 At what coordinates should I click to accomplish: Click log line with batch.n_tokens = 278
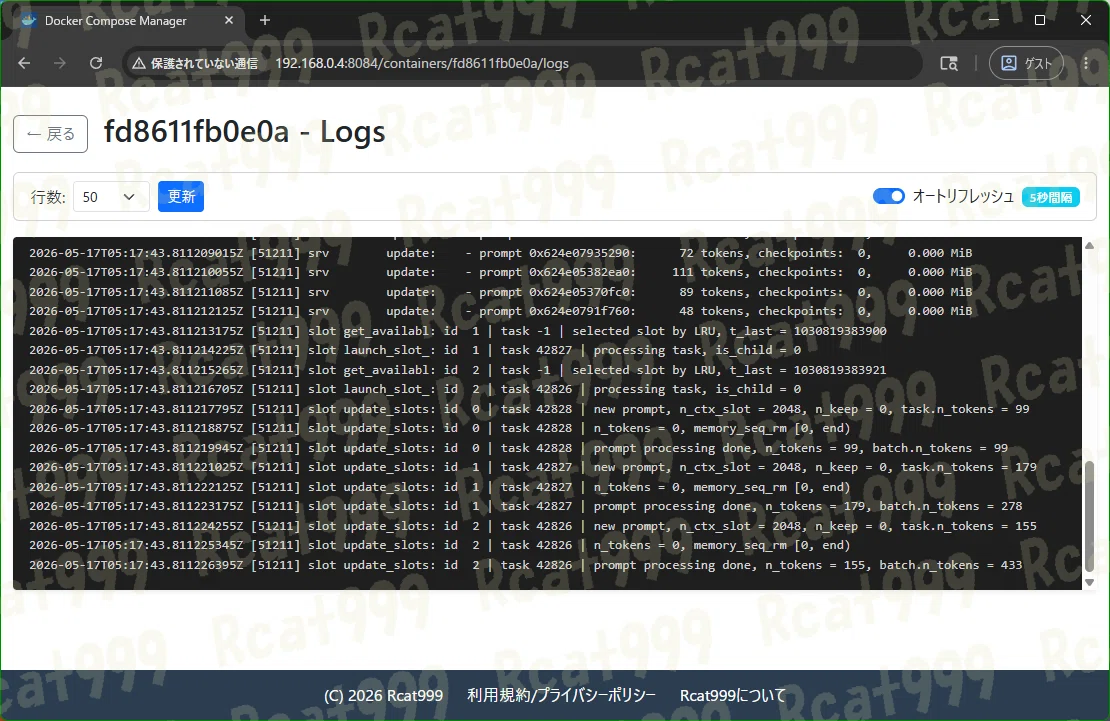coord(525,506)
